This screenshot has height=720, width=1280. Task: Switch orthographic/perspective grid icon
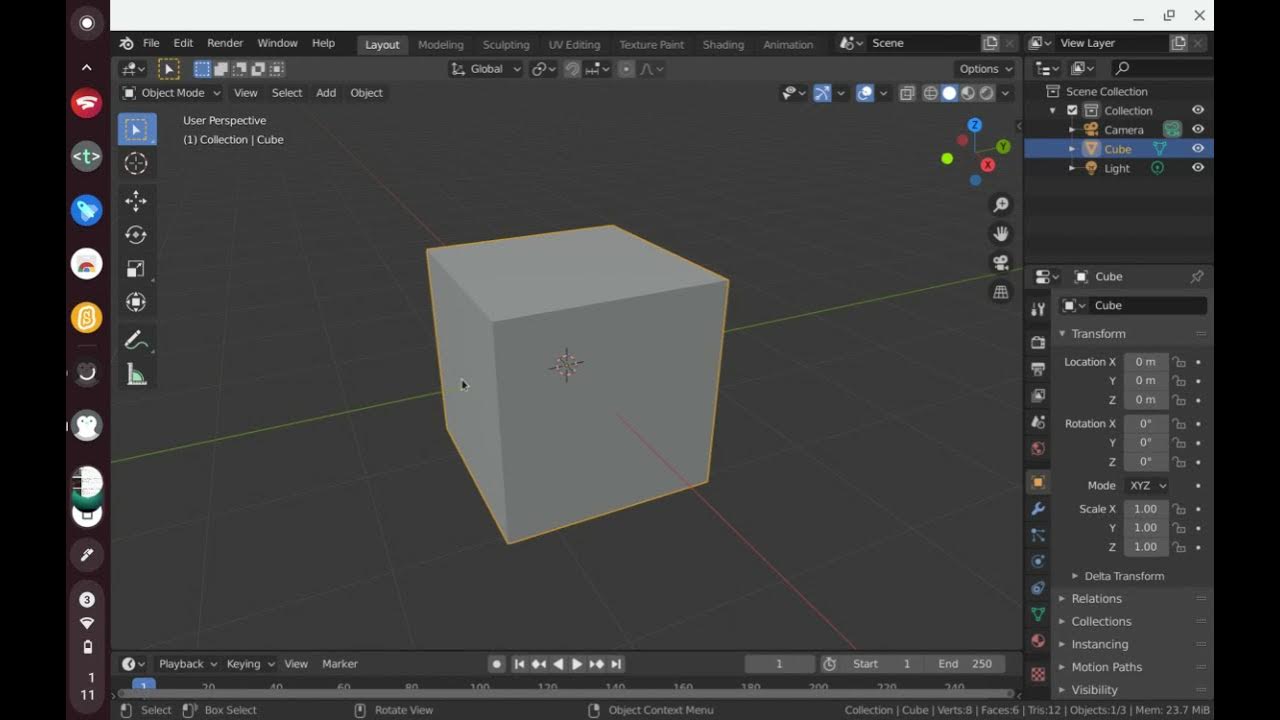1000,292
